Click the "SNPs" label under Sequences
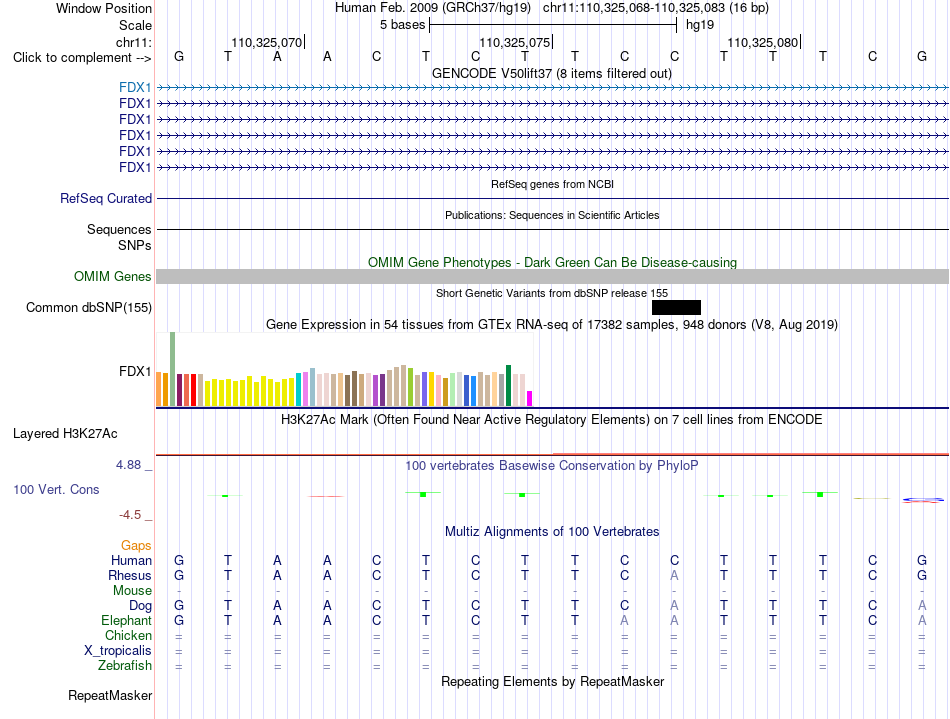The height and width of the screenshot is (719, 950). point(135,245)
